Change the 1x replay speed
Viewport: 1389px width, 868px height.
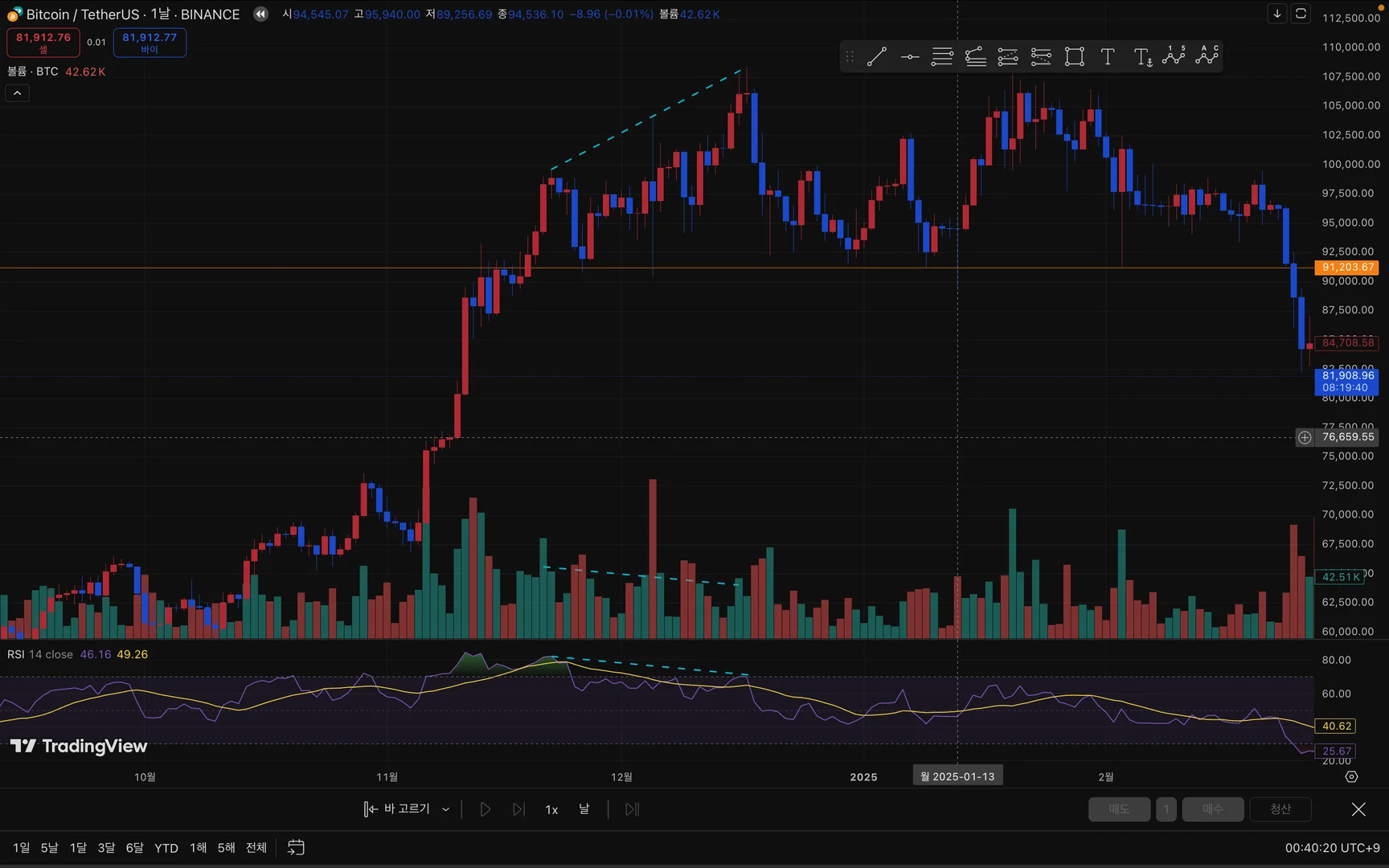551,809
